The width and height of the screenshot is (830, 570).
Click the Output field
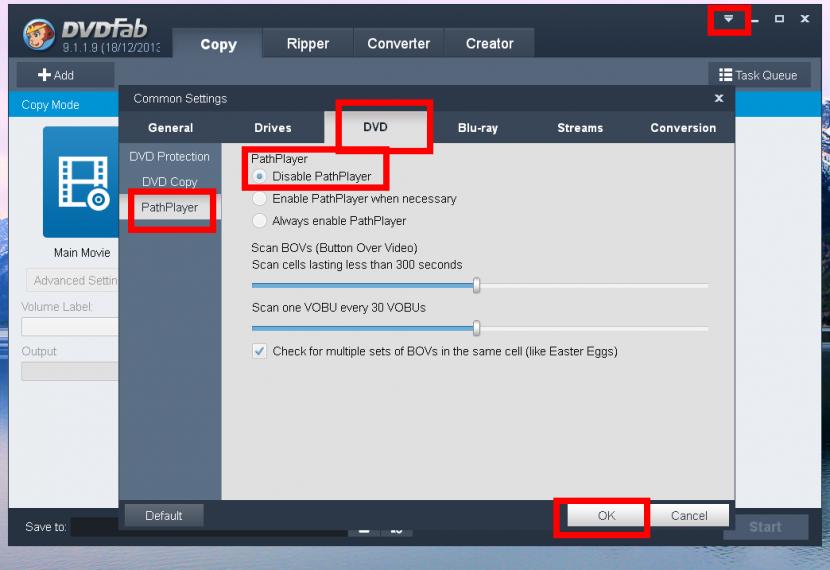click(x=70, y=371)
